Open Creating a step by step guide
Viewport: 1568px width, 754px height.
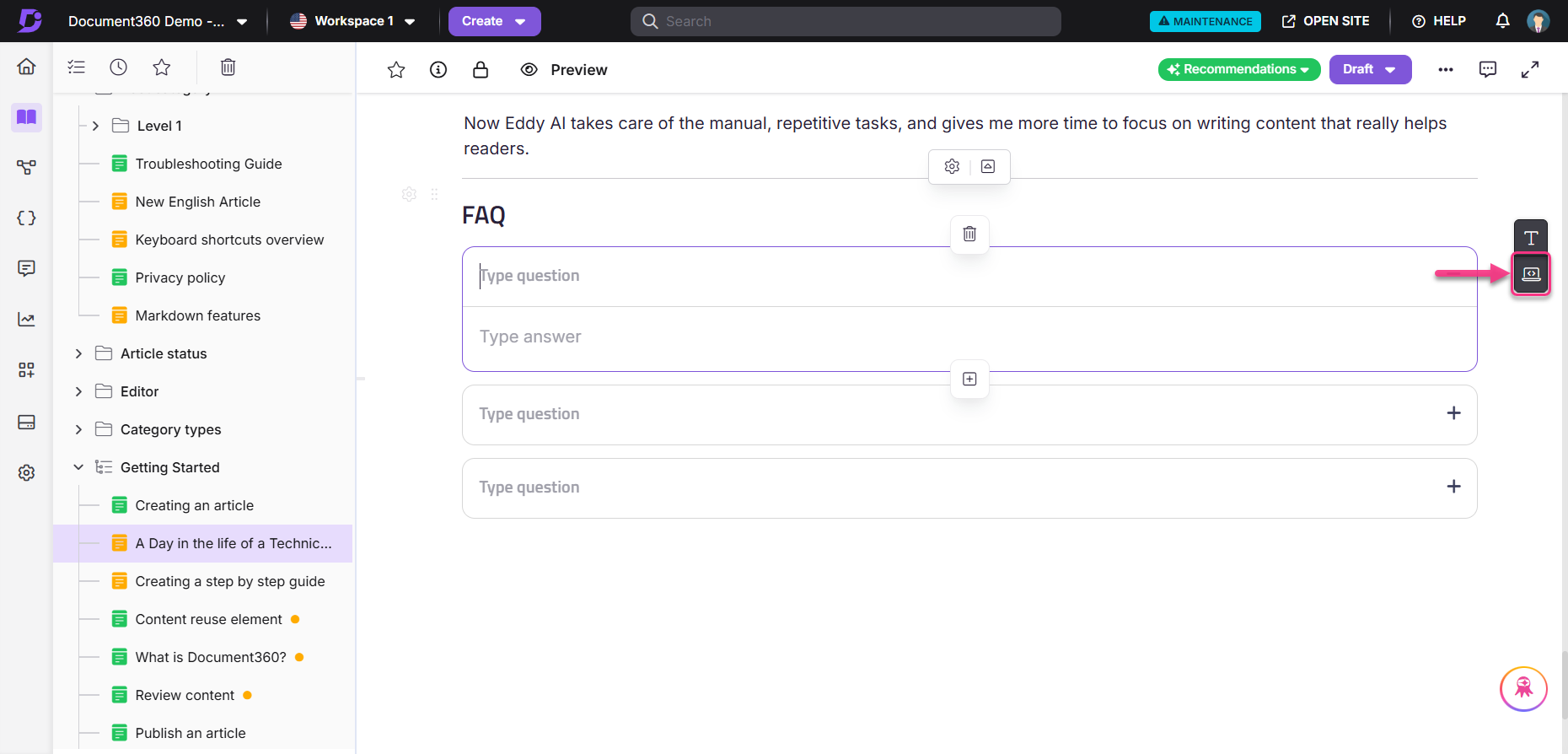point(229,581)
